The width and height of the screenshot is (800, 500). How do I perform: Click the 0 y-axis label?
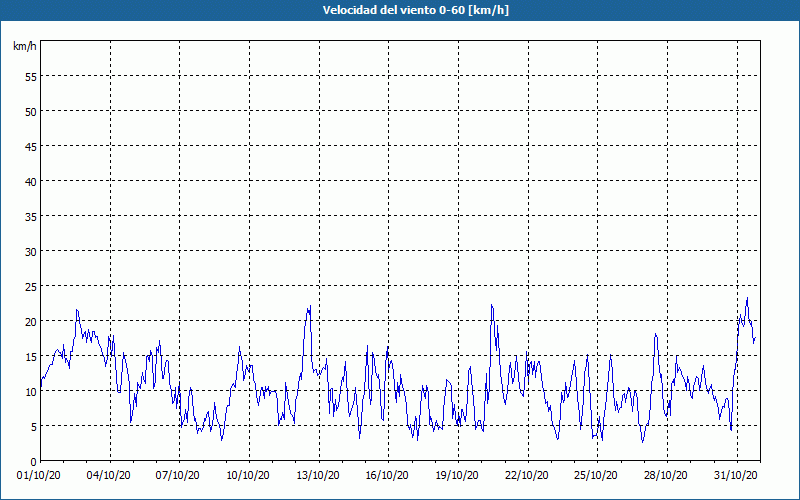tap(34, 462)
